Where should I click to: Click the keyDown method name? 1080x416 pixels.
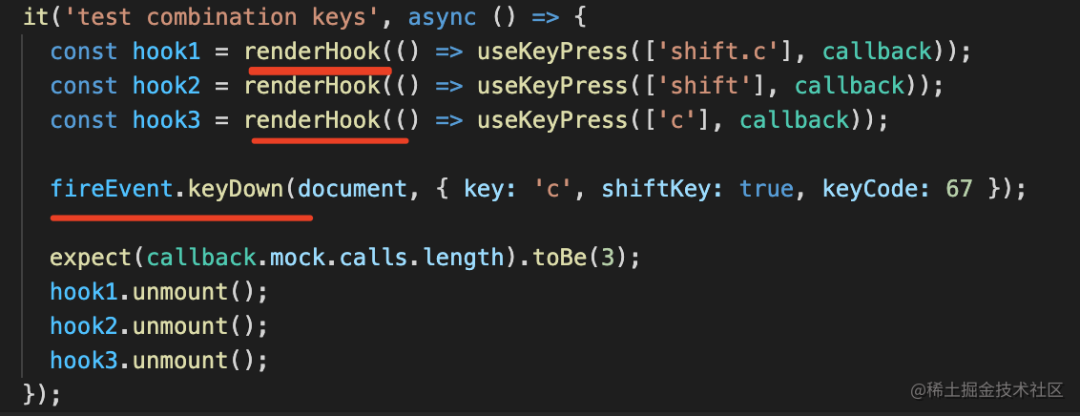236,189
